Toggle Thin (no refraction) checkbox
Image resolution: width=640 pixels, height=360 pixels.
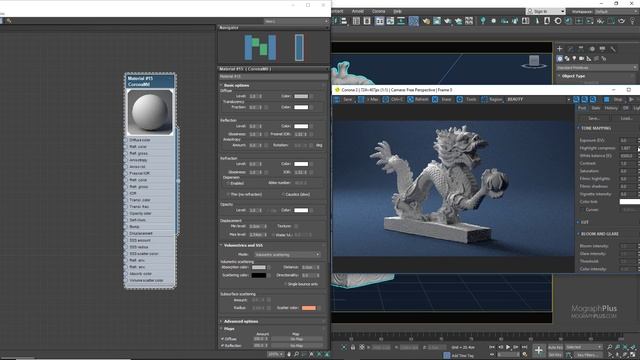pyautogui.click(x=228, y=194)
